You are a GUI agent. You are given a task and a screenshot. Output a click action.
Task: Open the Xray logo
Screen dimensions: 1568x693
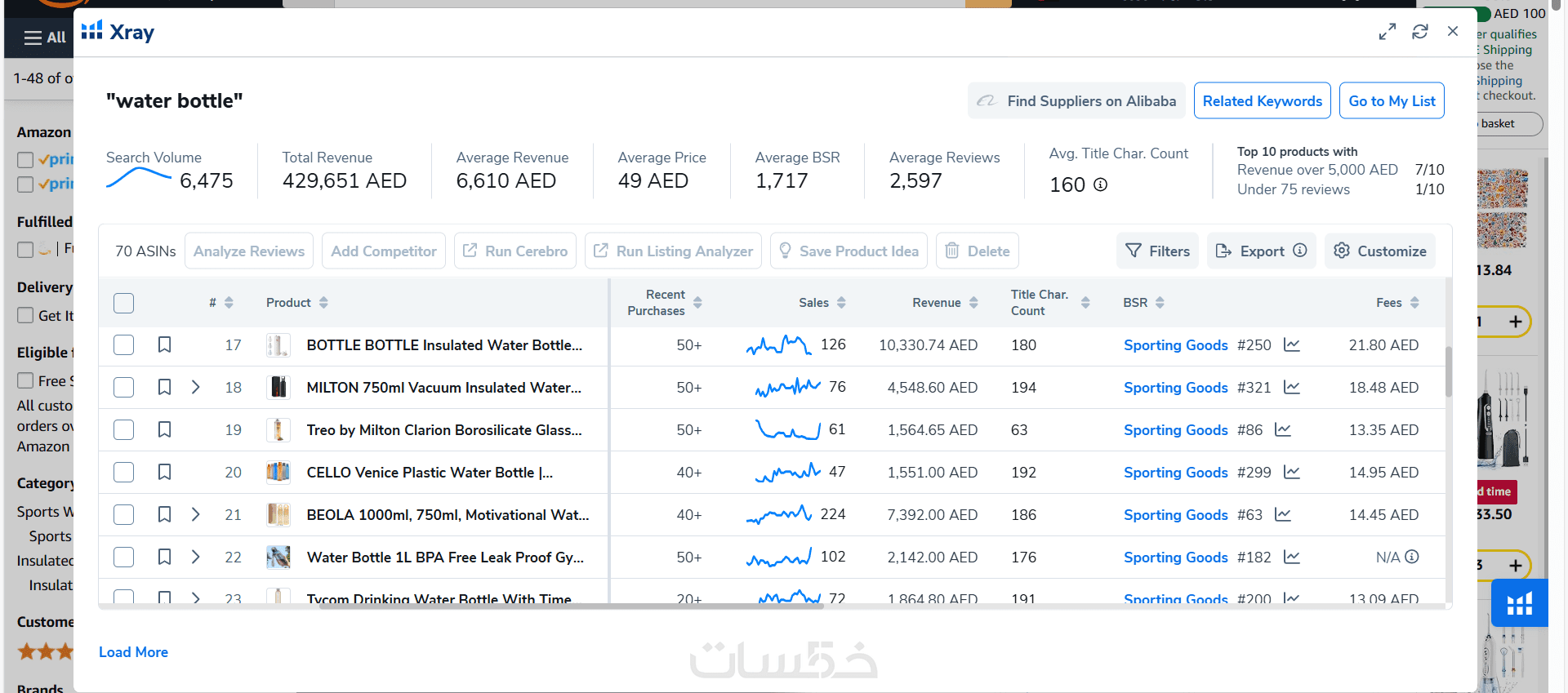click(x=118, y=32)
